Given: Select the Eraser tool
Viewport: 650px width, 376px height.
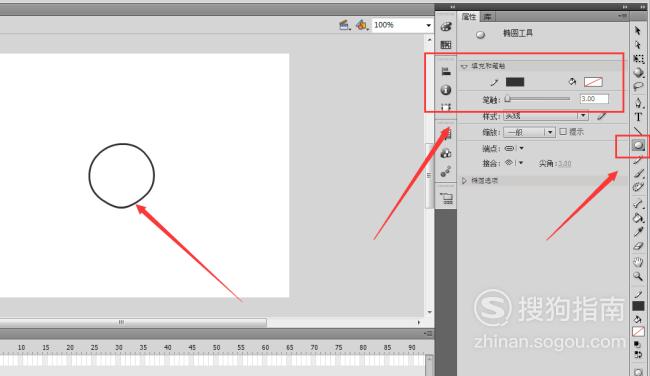Looking at the screenshot, I should [638, 246].
